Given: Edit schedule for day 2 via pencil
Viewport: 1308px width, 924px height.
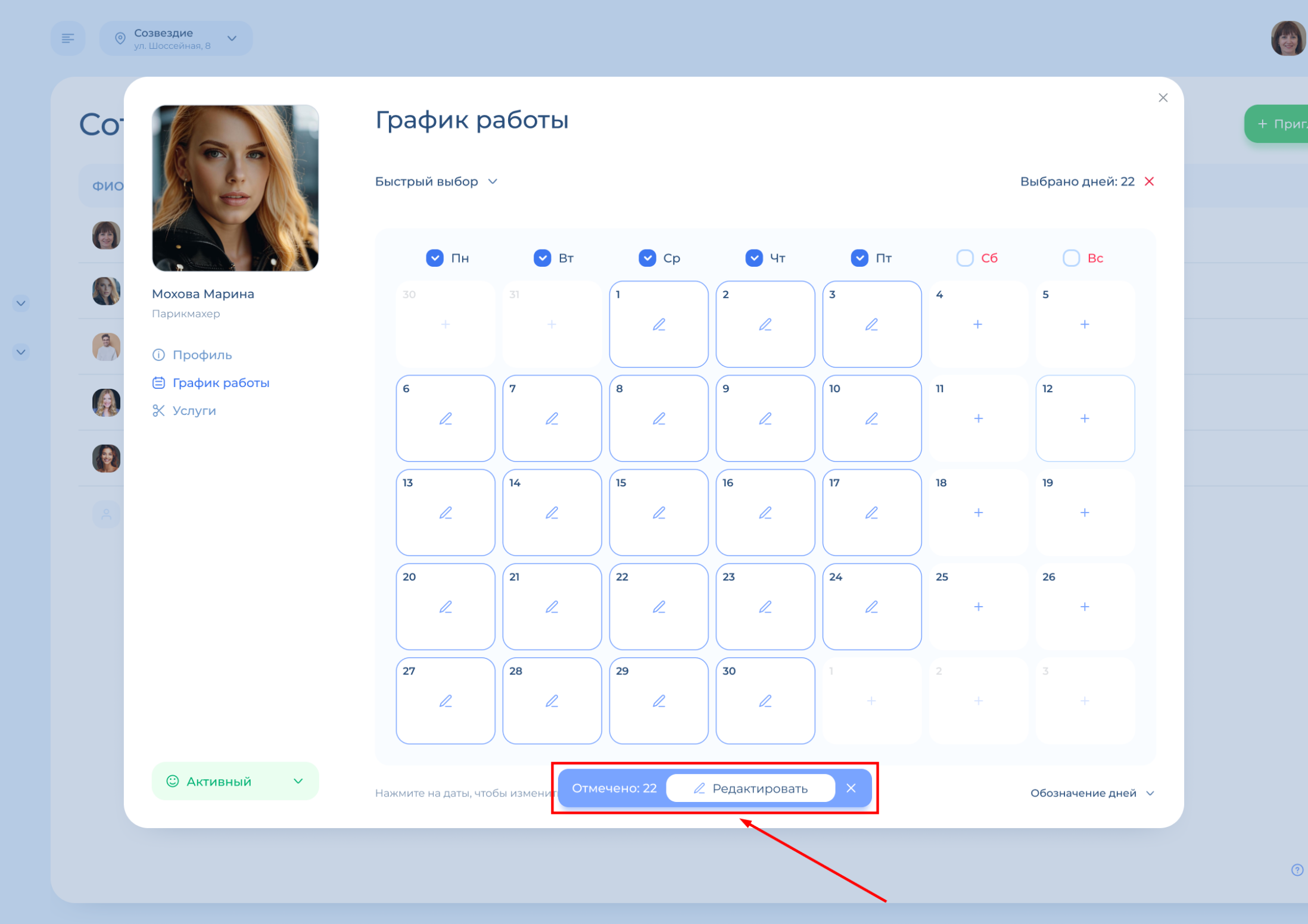Looking at the screenshot, I should pyautogui.click(x=765, y=324).
